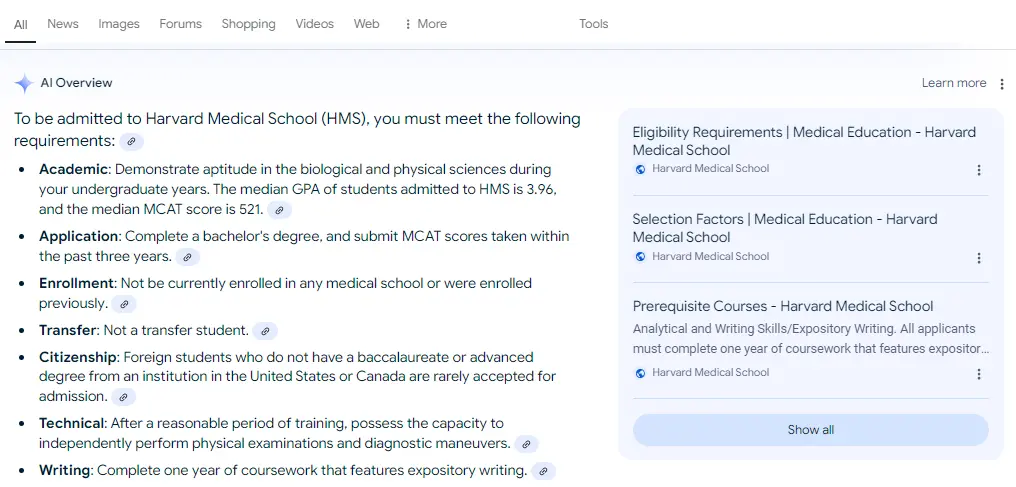The image size is (1016, 487).
Task: Expand all sources with Show all
Action: click(x=810, y=430)
